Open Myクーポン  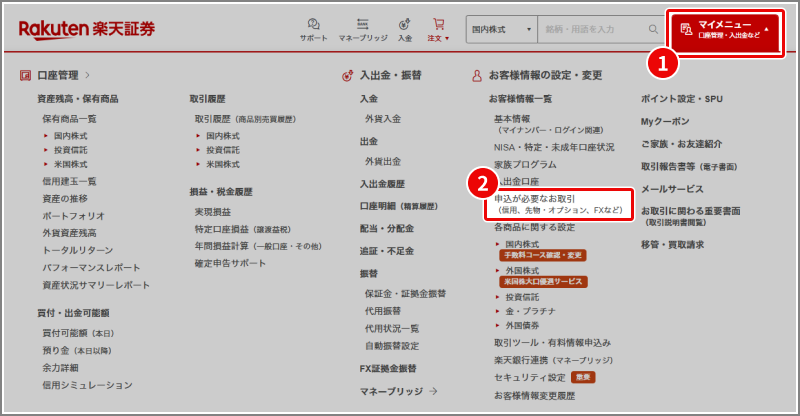pyautogui.click(x=665, y=121)
